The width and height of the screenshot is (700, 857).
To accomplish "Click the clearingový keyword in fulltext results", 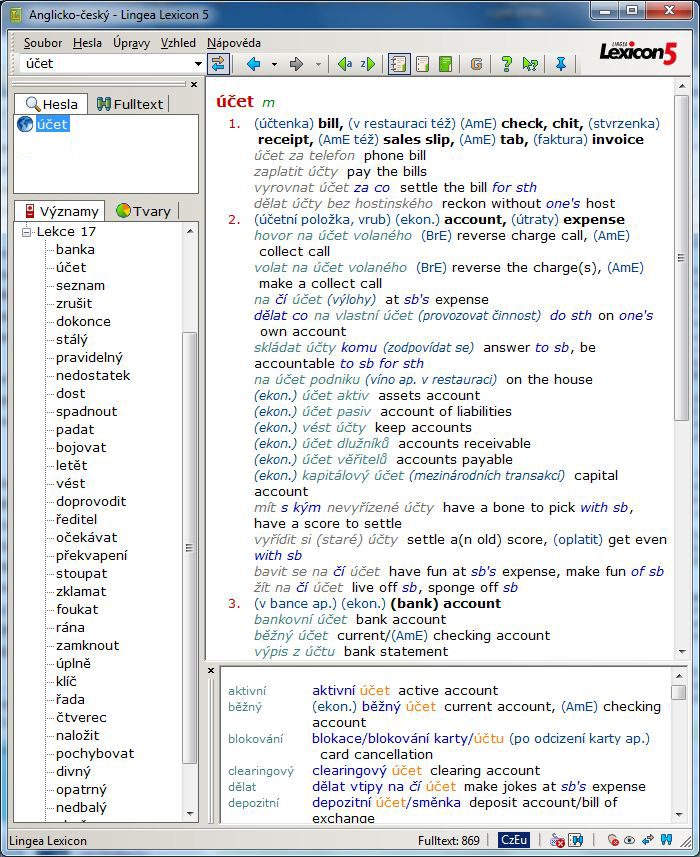I will tap(261, 771).
